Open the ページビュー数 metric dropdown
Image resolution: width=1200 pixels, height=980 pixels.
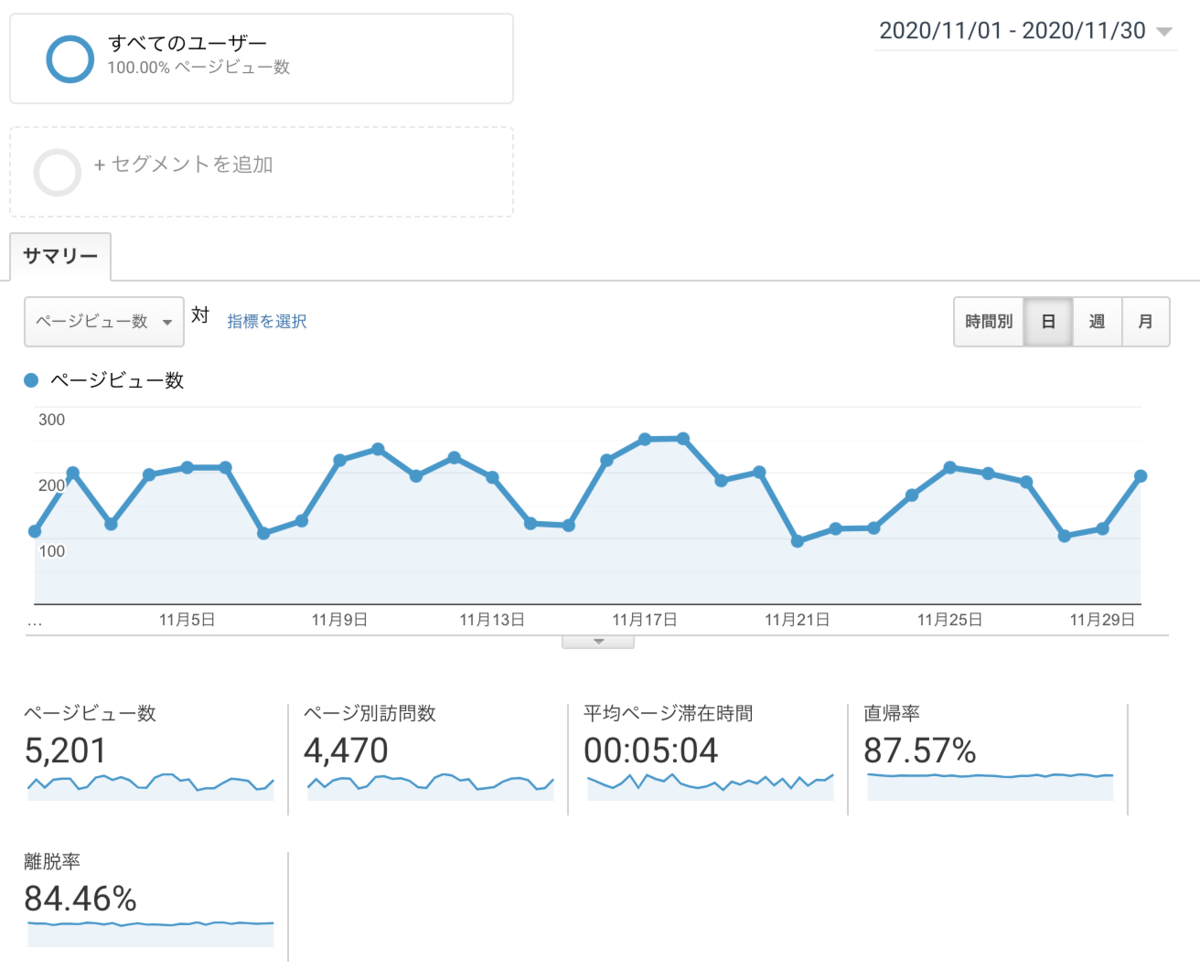point(104,321)
